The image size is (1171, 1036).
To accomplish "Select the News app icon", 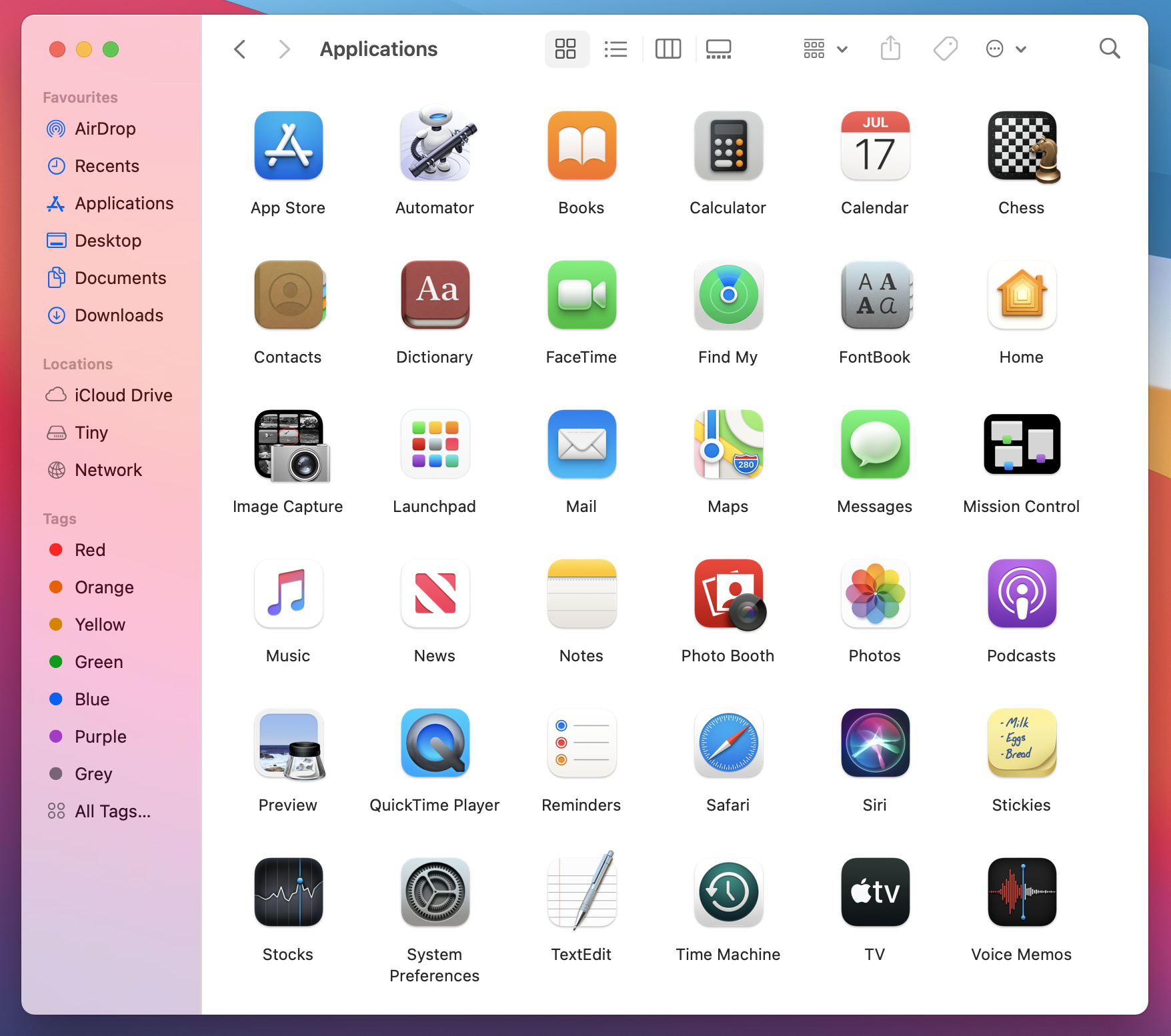I will click(x=435, y=593).
